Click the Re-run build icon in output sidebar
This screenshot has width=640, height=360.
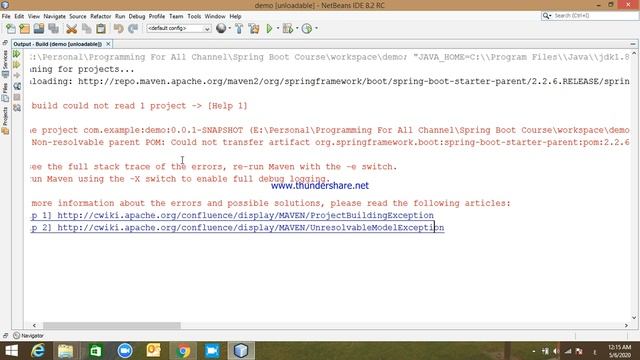tap(16, 54)
